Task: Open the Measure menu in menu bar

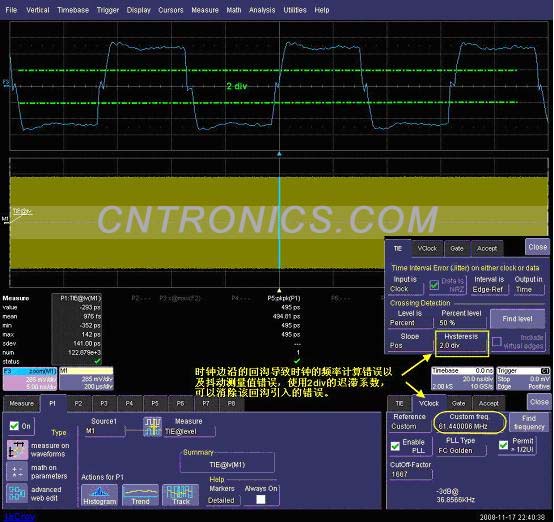Action: 205,10
